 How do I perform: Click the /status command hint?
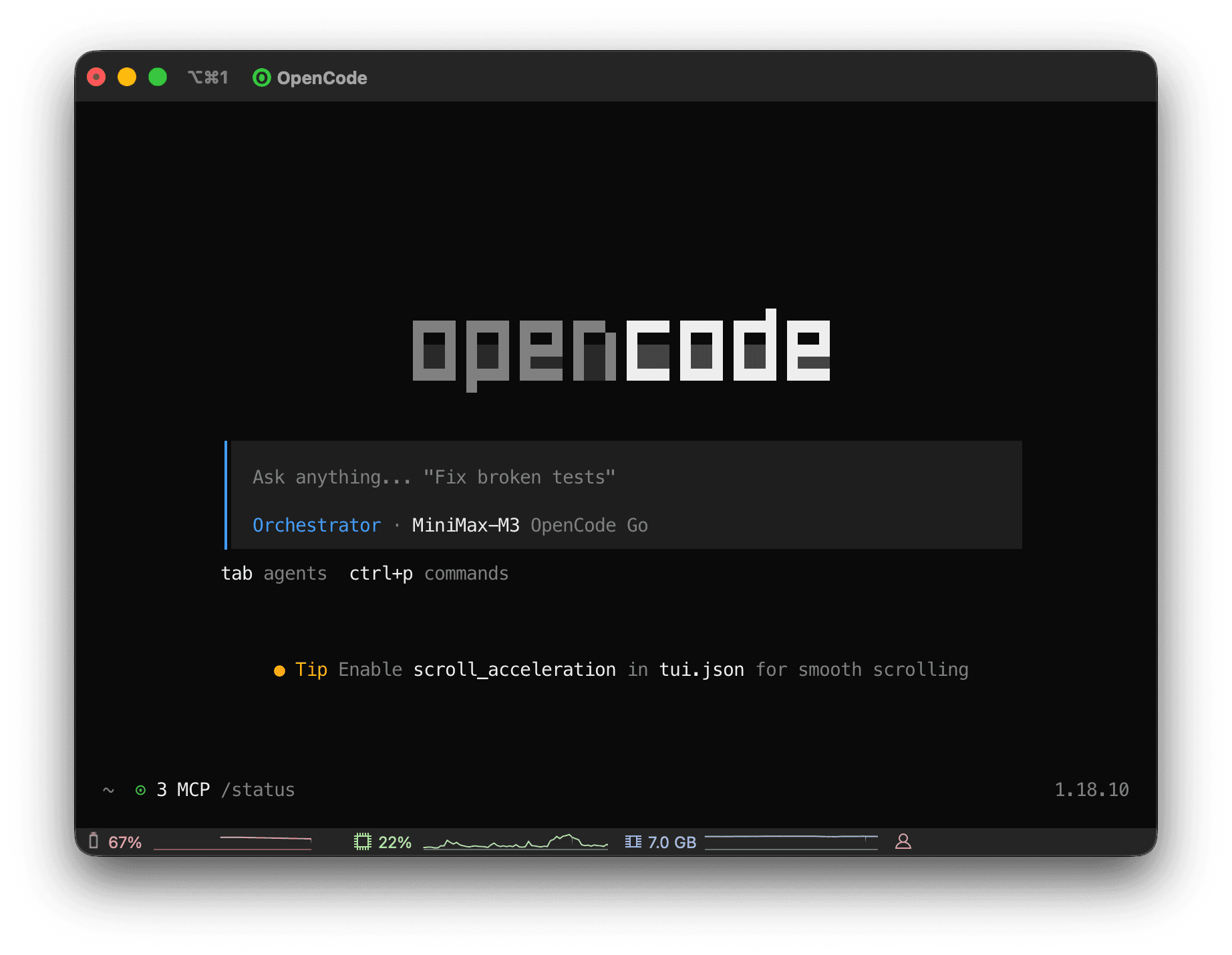click(258, 790)
